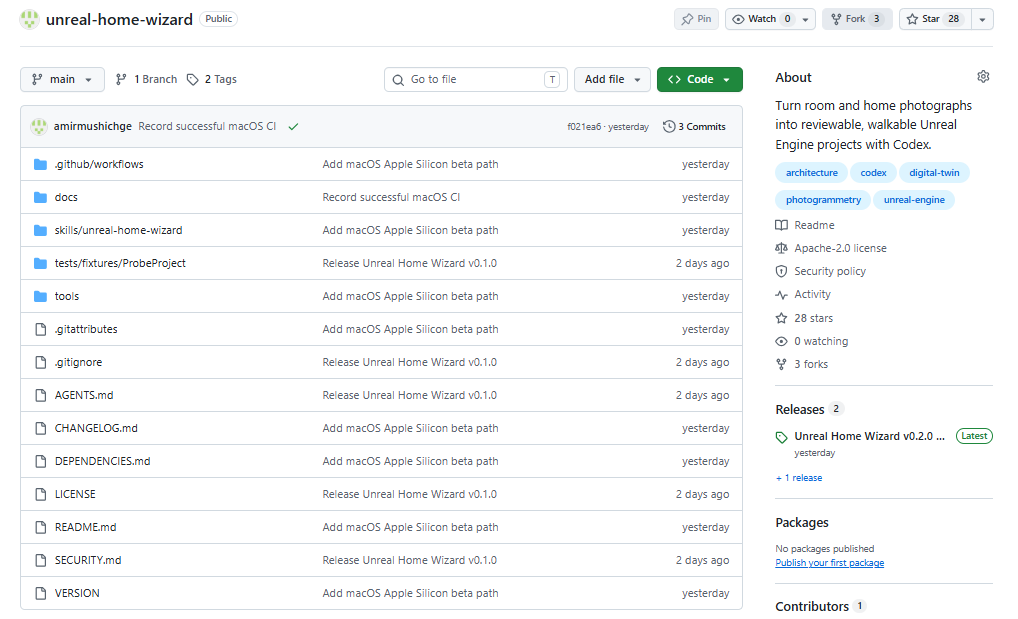The width and height of the screenshot is (1018, 619).
Task: Open the Star lists dropdown arrow
Action: (x=982, y=19)
